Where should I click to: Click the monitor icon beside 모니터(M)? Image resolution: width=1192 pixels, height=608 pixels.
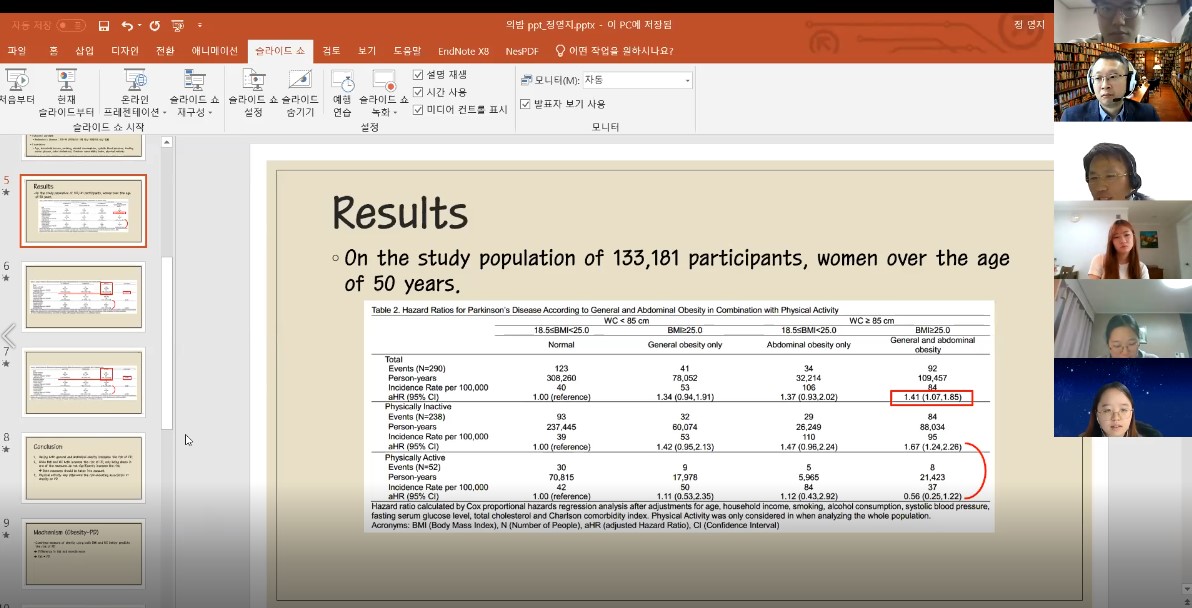pyautogui.click(x=527, y=80)
